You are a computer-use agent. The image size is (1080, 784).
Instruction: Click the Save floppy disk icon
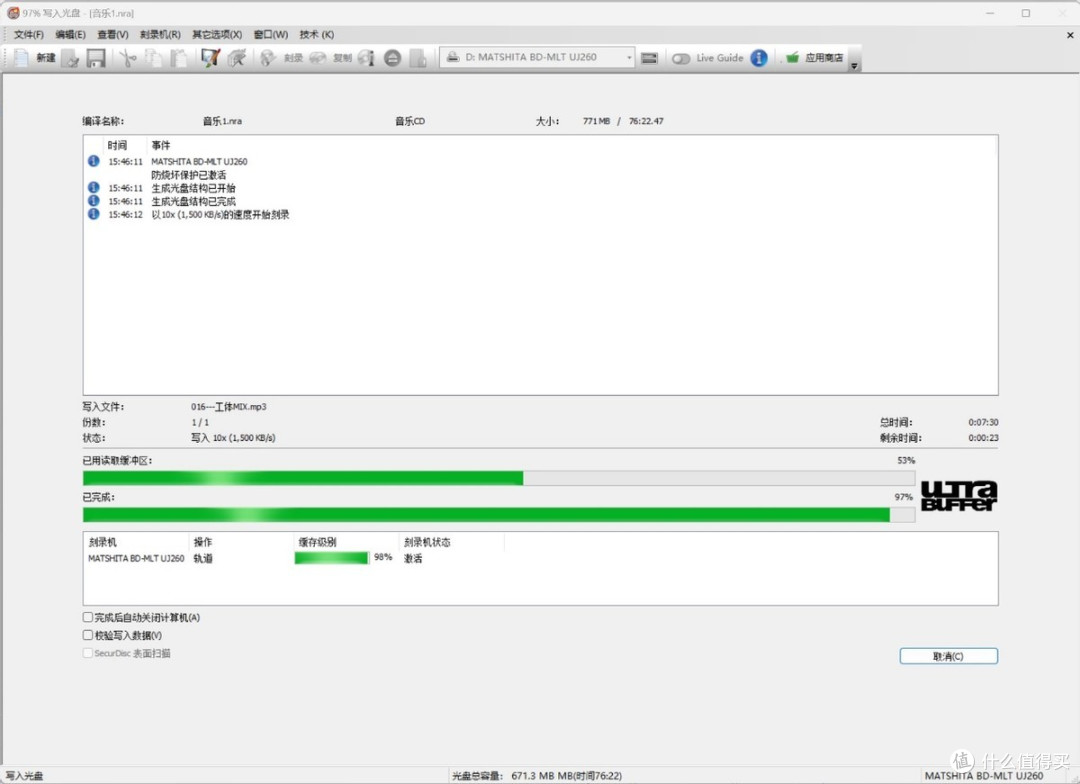96,59
